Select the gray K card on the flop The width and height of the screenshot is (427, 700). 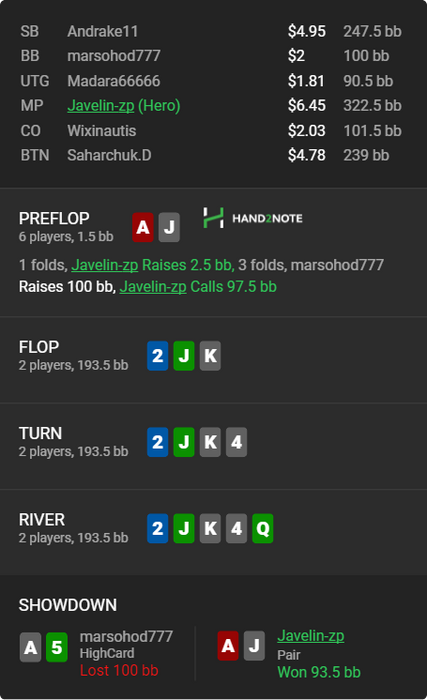[210, 356]
